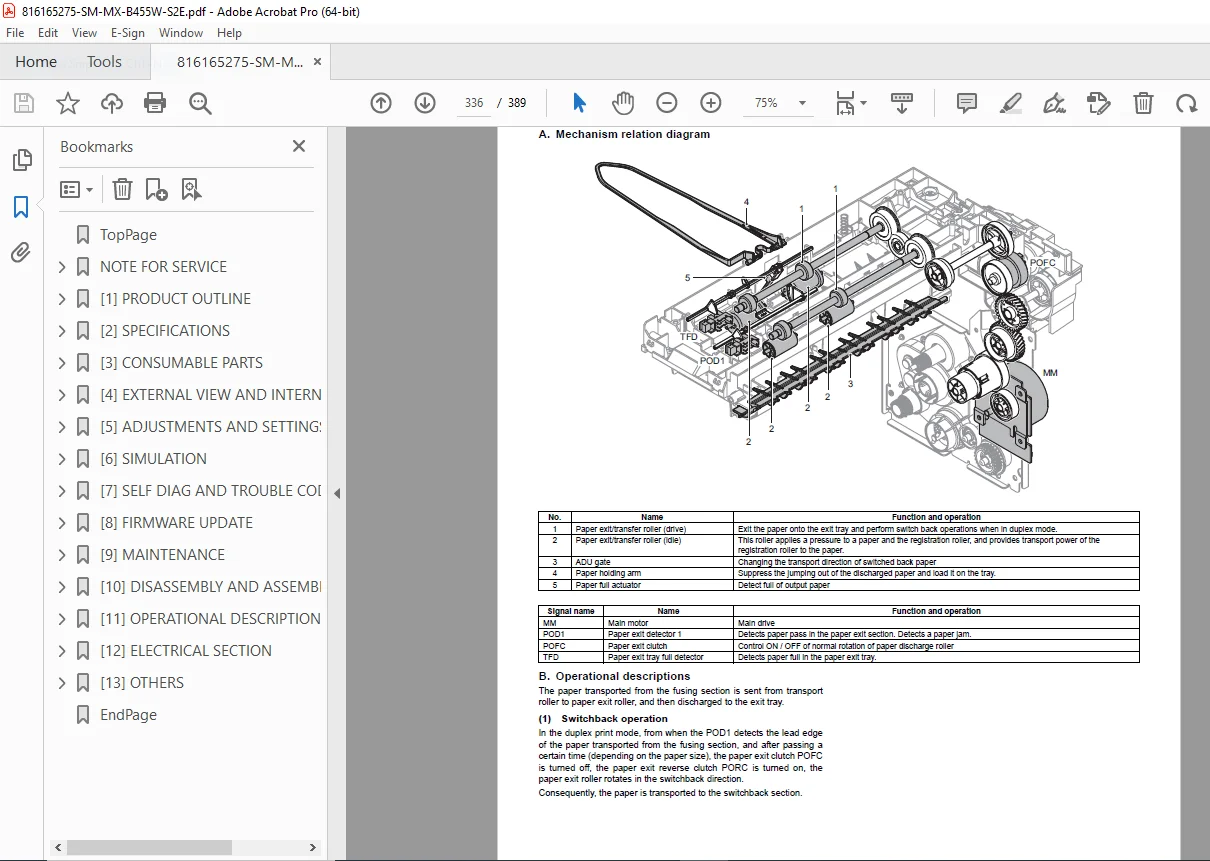Screen dimensions: 1210x861
Task: Add a comment note
Action: (967, 103)
